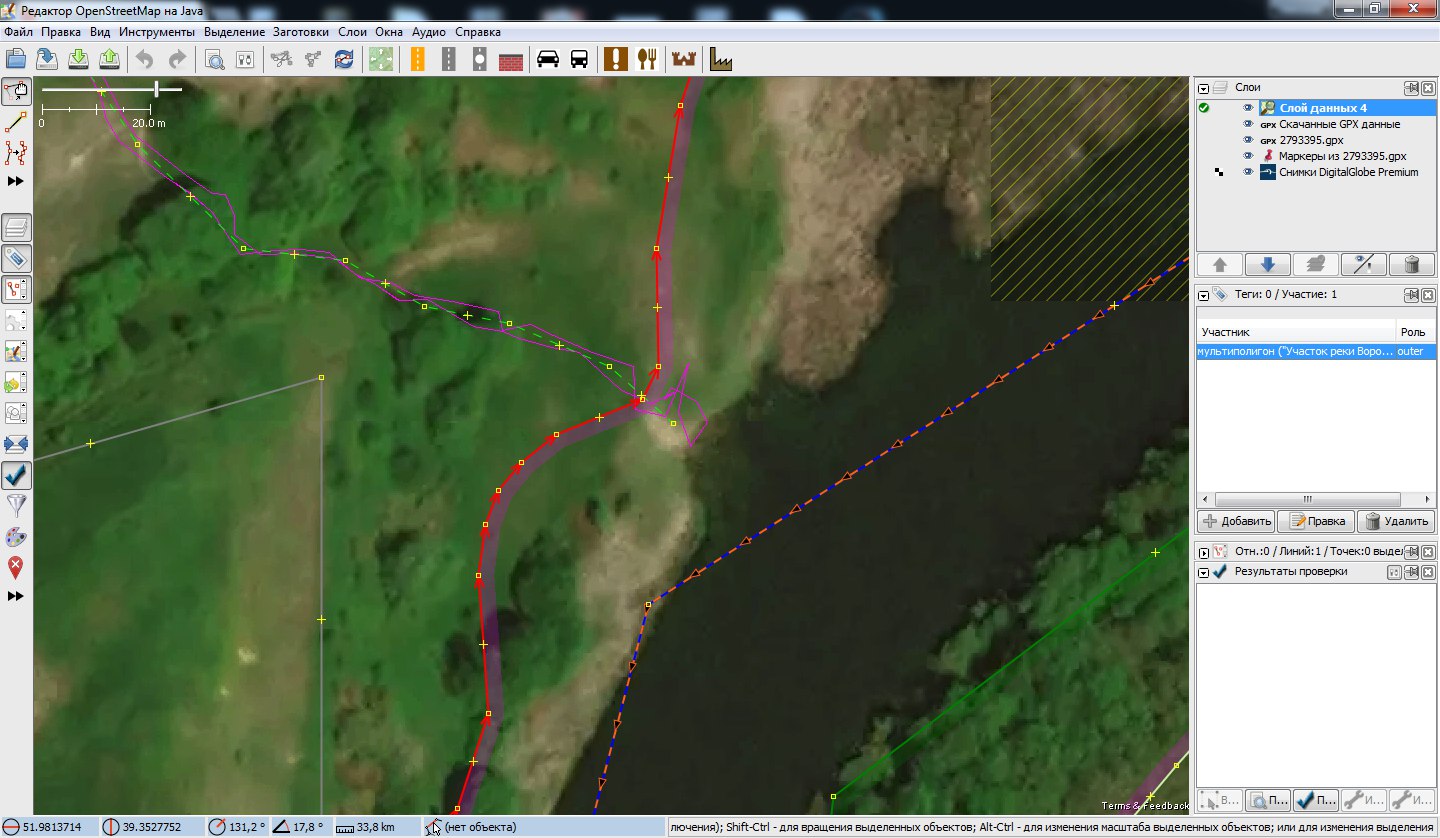Click the update data refresh icon
The height and width of the screenshot is (838, 1440).
click(344, 59)
